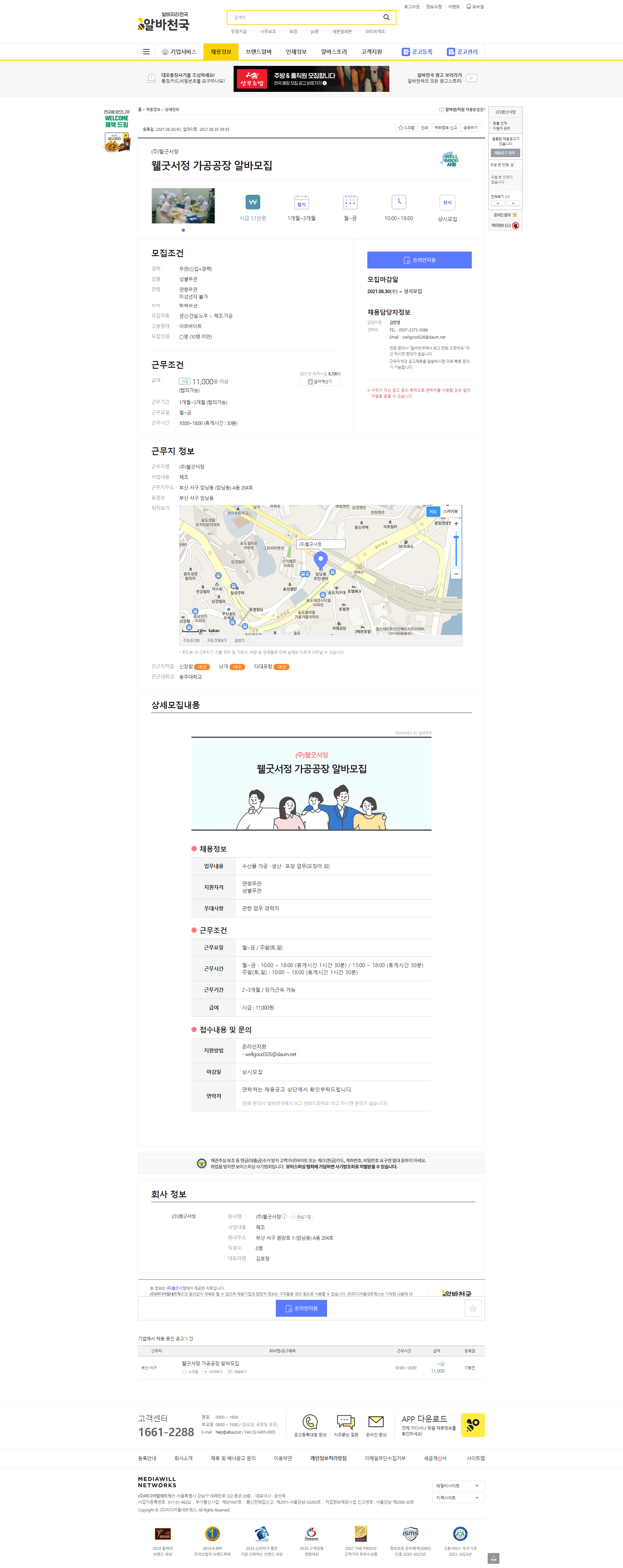Open the 패밀리사이트 dropdown

[458, 1485]
